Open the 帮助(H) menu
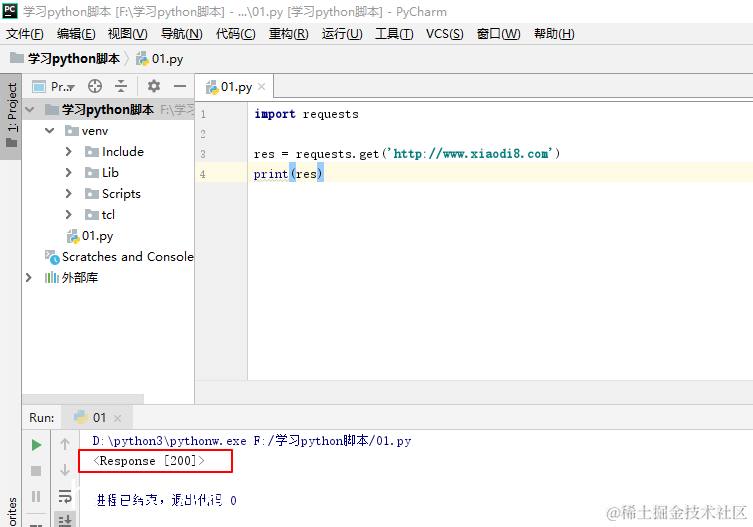The image size is (753, 527). click(x=554, y=34)
